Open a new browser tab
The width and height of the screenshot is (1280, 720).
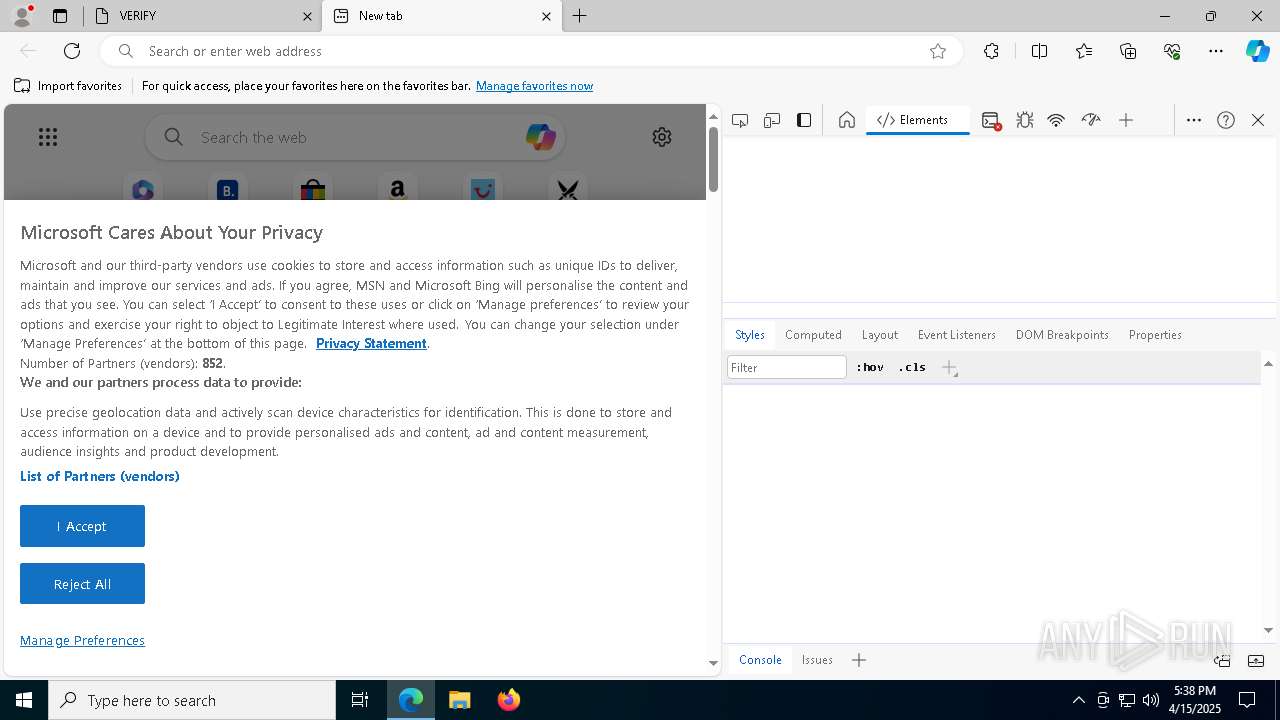580,16
